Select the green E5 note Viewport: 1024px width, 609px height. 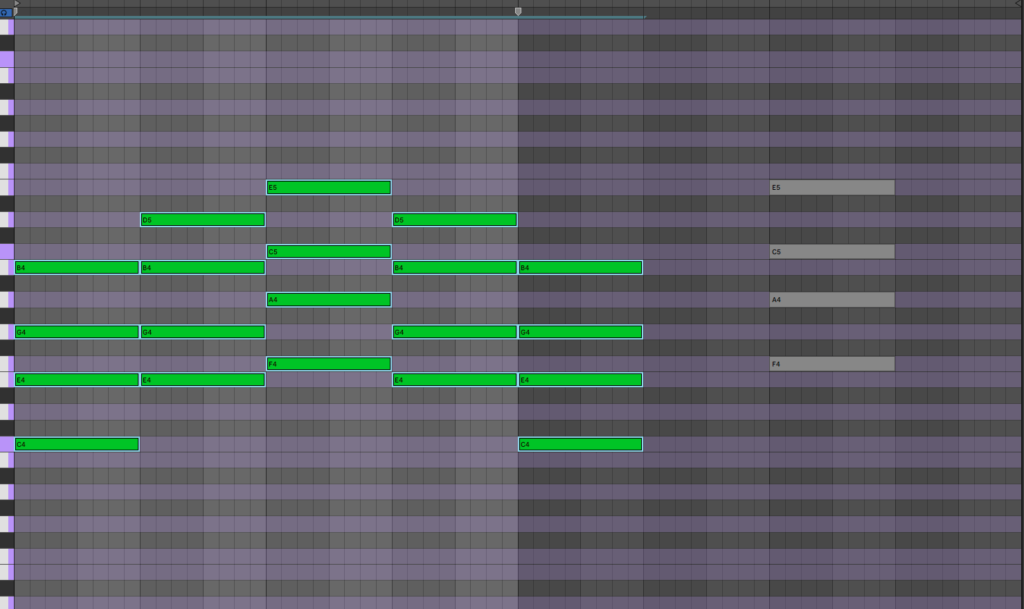(x=328, y=188)
